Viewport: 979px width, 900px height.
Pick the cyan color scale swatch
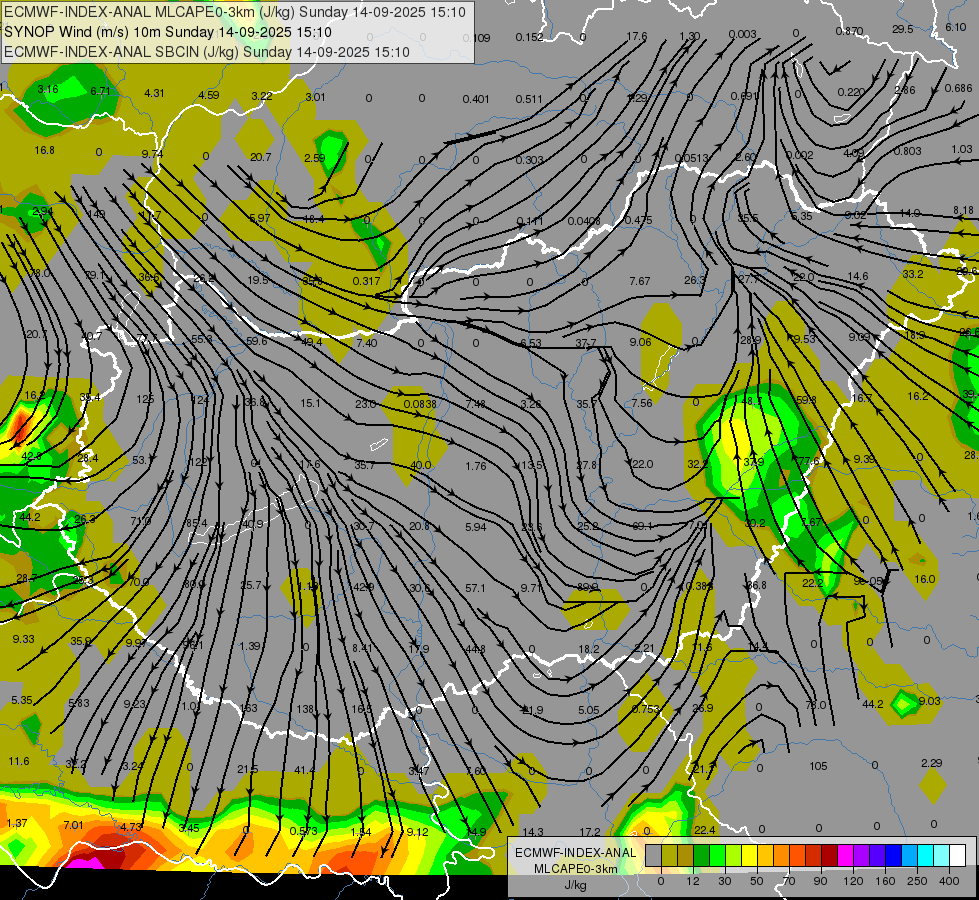click(x=925, y=855)
